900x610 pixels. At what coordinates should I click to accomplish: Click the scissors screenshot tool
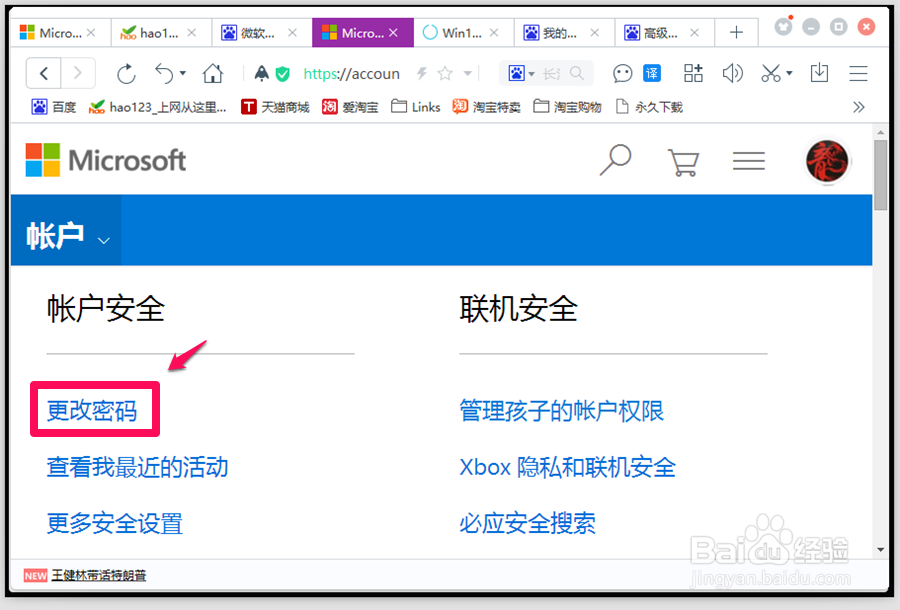[771, 73]
